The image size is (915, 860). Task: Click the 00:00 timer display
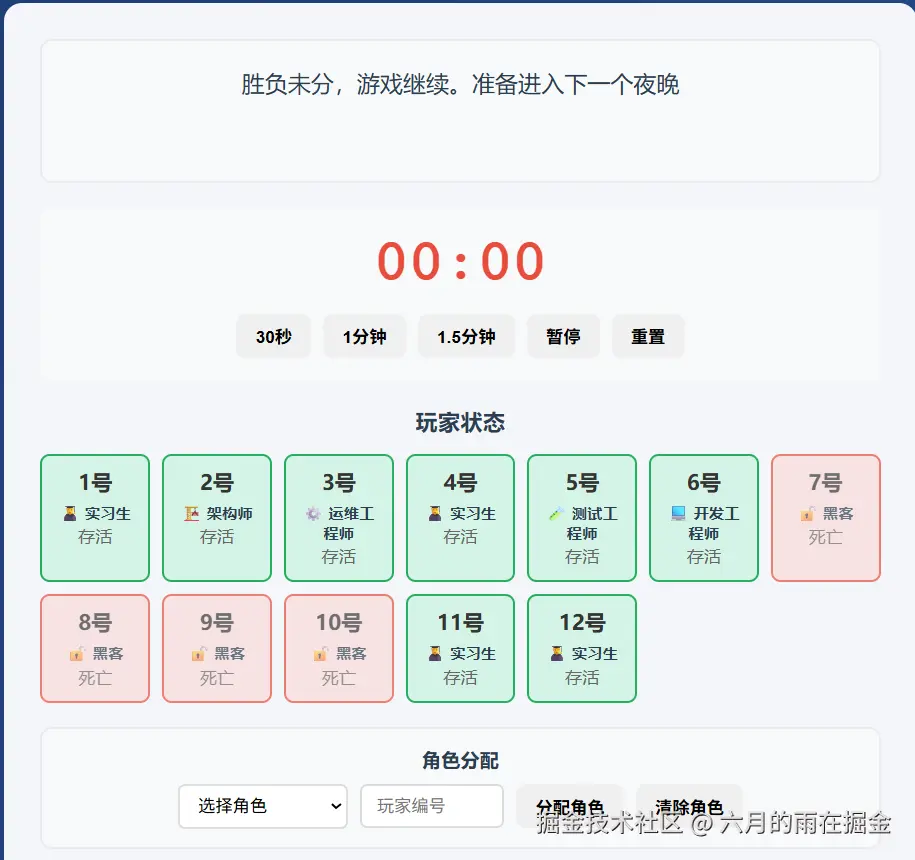460,261
